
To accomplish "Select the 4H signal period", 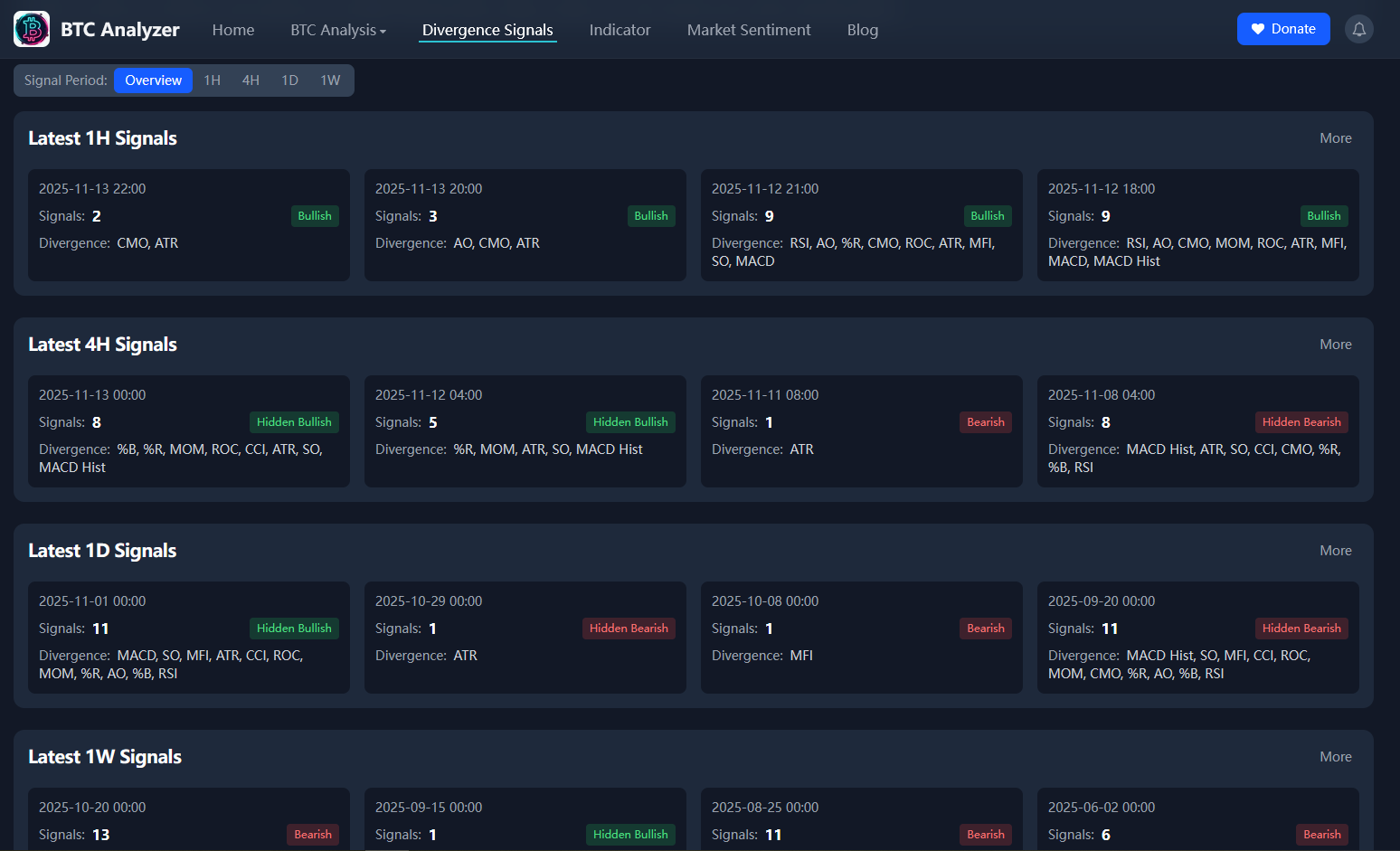I will tap(251, 80).
